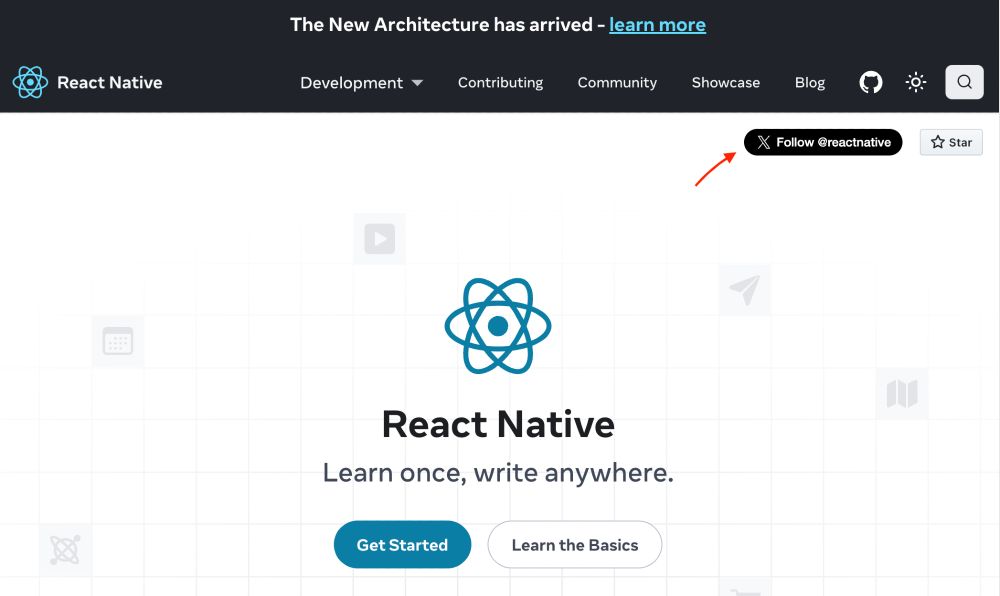Follow @reactnative on X
This screenshot has width=1000, height=596.
(823, 142)
